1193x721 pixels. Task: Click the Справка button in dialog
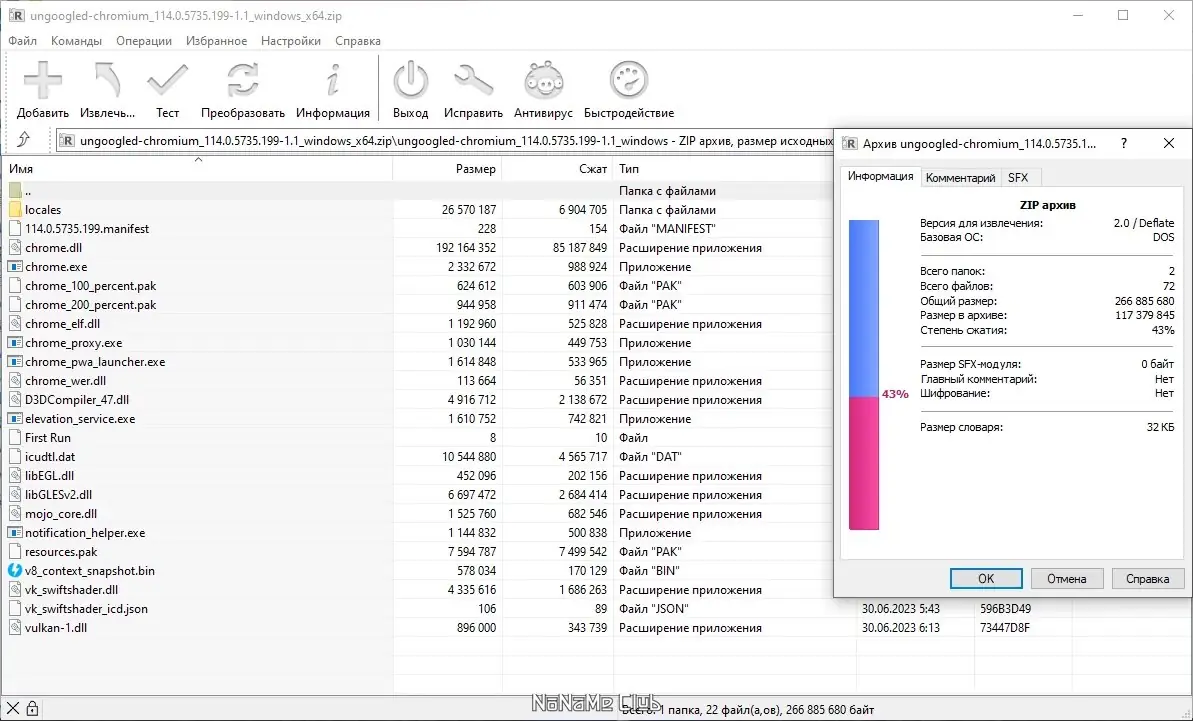pyautogui.click(x=1147, y=578)
